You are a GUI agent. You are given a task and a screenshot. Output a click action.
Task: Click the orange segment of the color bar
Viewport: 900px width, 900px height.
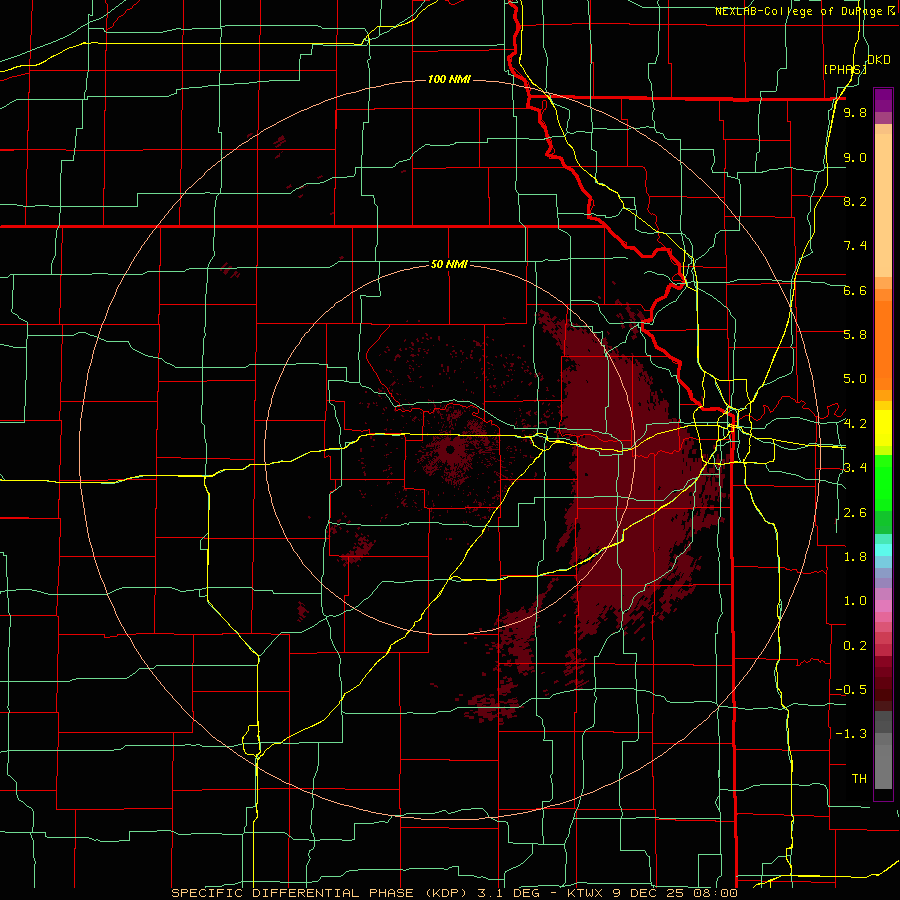click(x=883, y=344)
